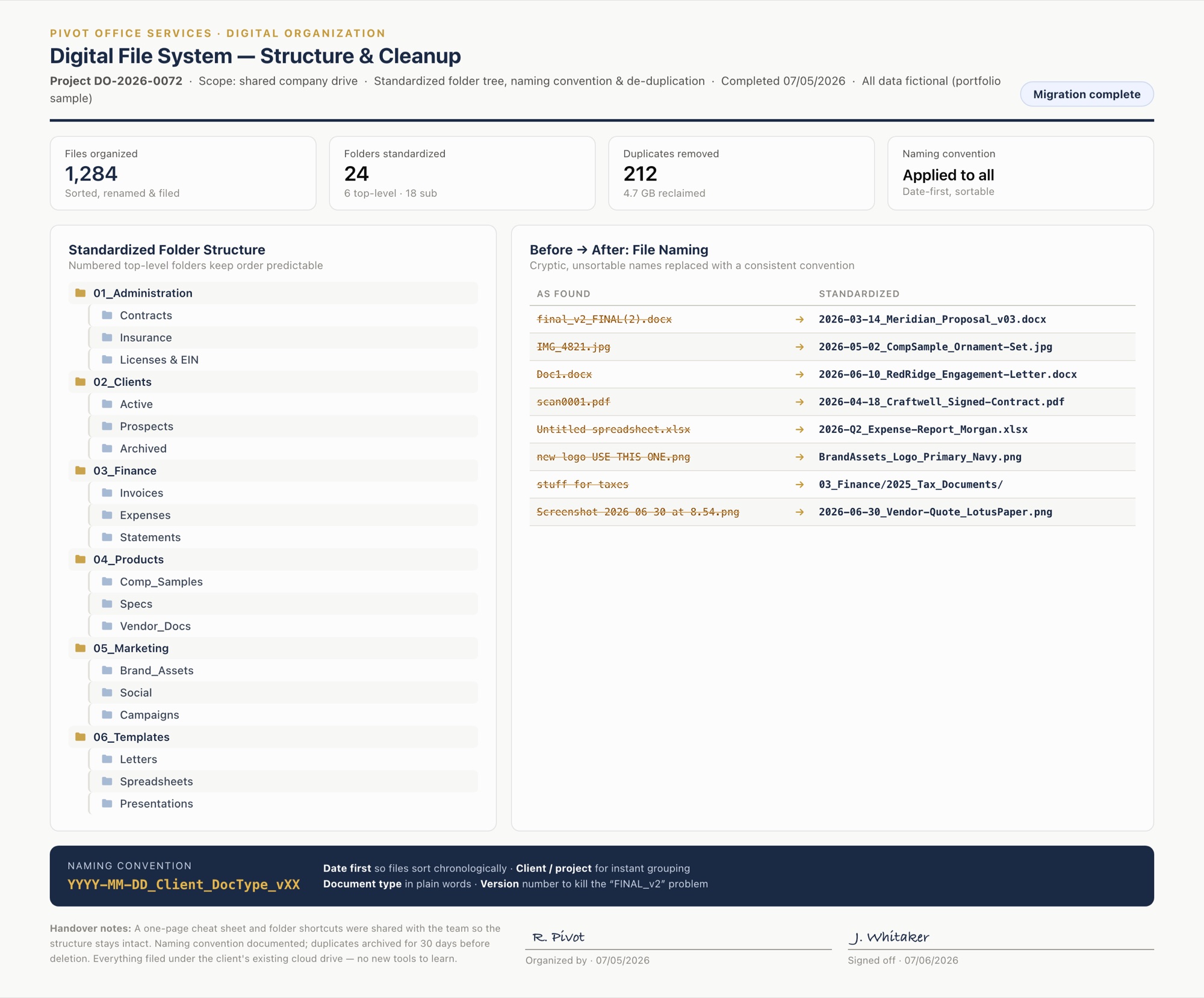Click 2026-06-30_Vendor-Quote_LotusPaper.png file name
Screen dimensions: 1204x998
936,512
